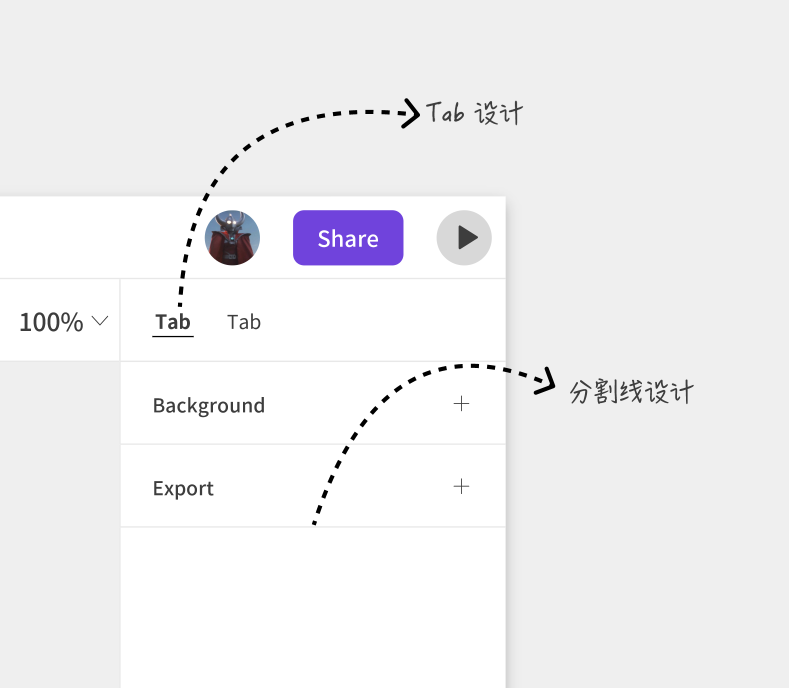Click the dotted curve starting below the Export row

330,478
